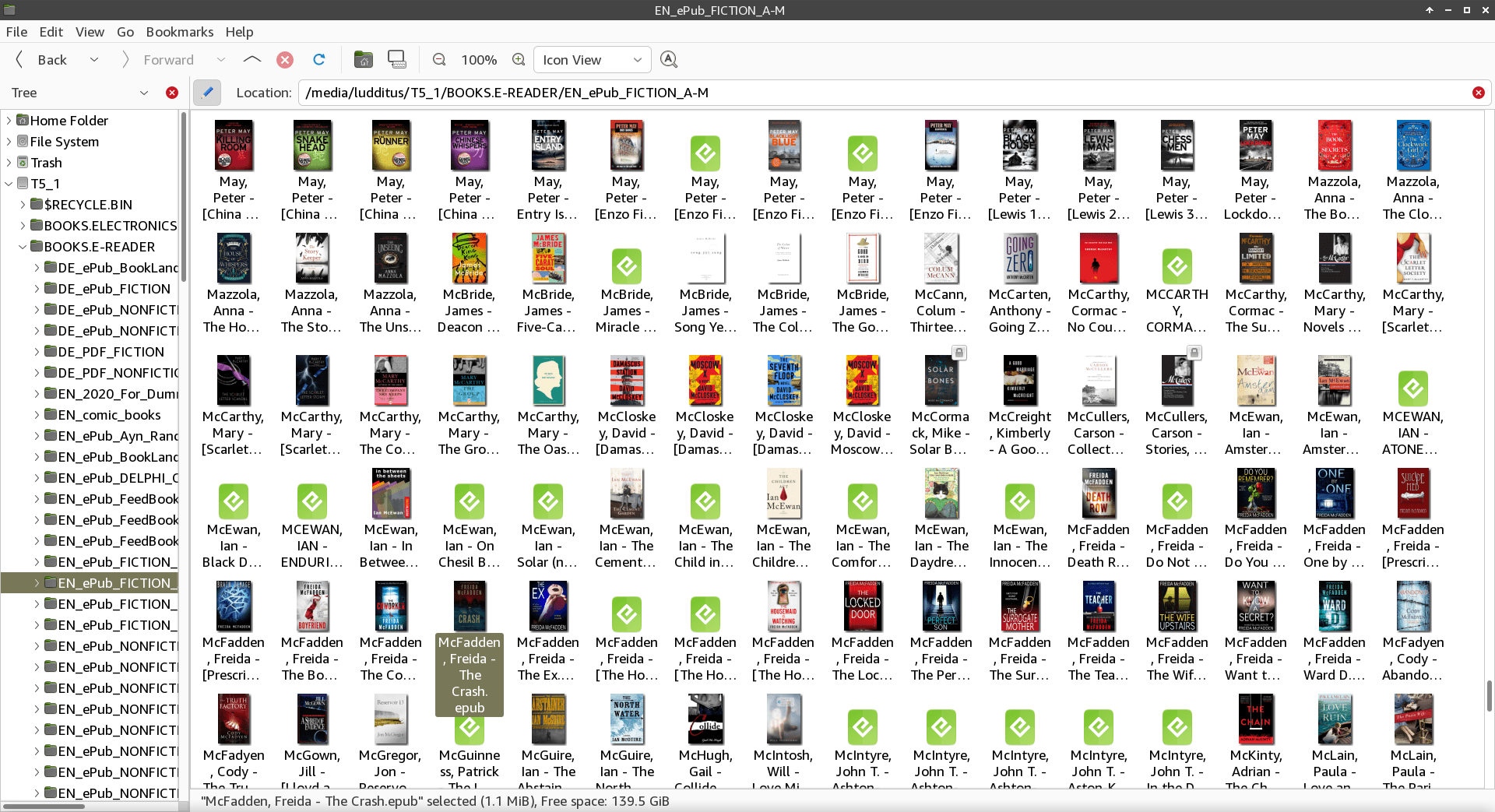This screenshot has height=812, width=1495.
Task: Collapse the BOOKS.E-READER tree folder
Action: 23,247
